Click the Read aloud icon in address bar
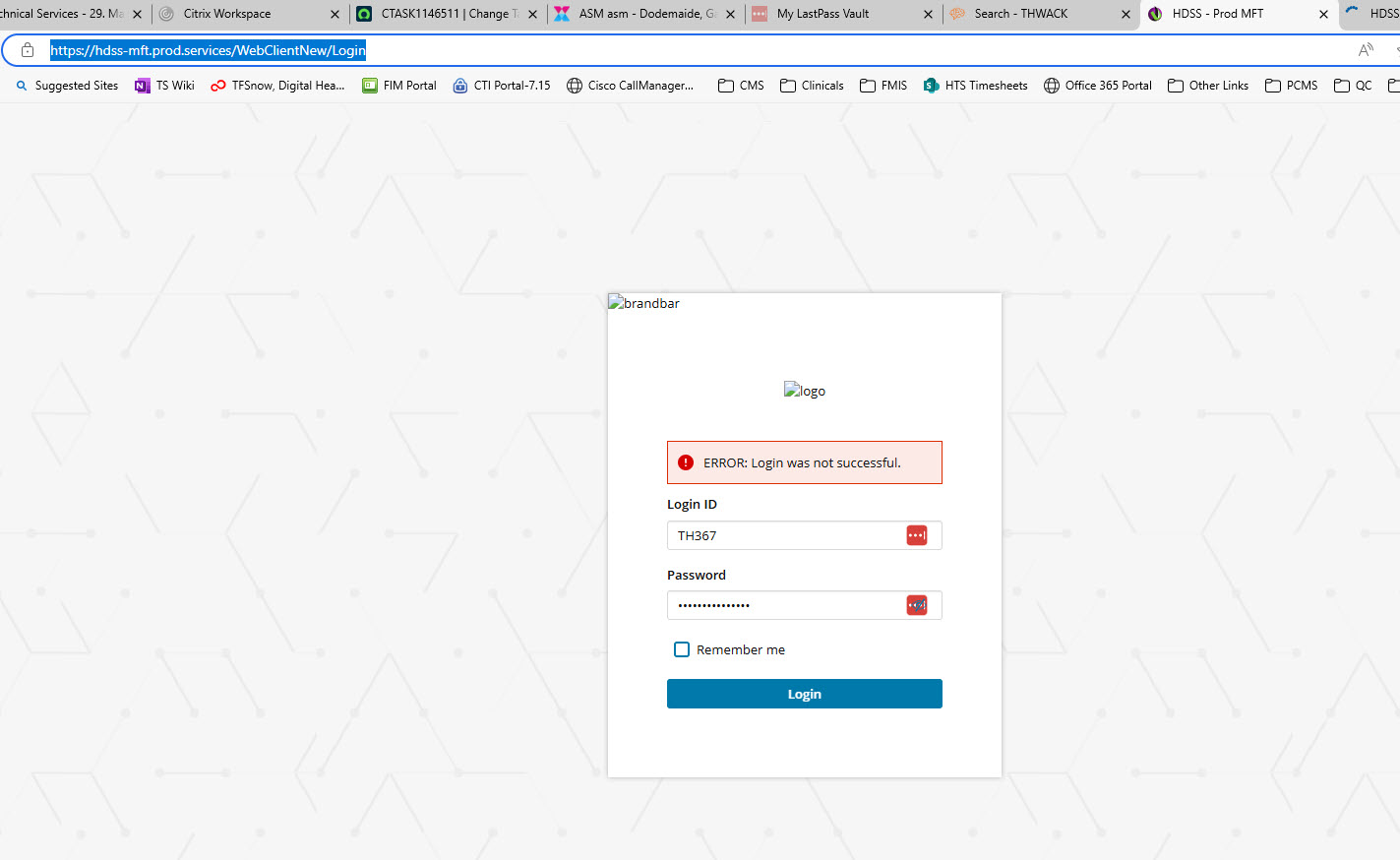 pos(1366,50)
